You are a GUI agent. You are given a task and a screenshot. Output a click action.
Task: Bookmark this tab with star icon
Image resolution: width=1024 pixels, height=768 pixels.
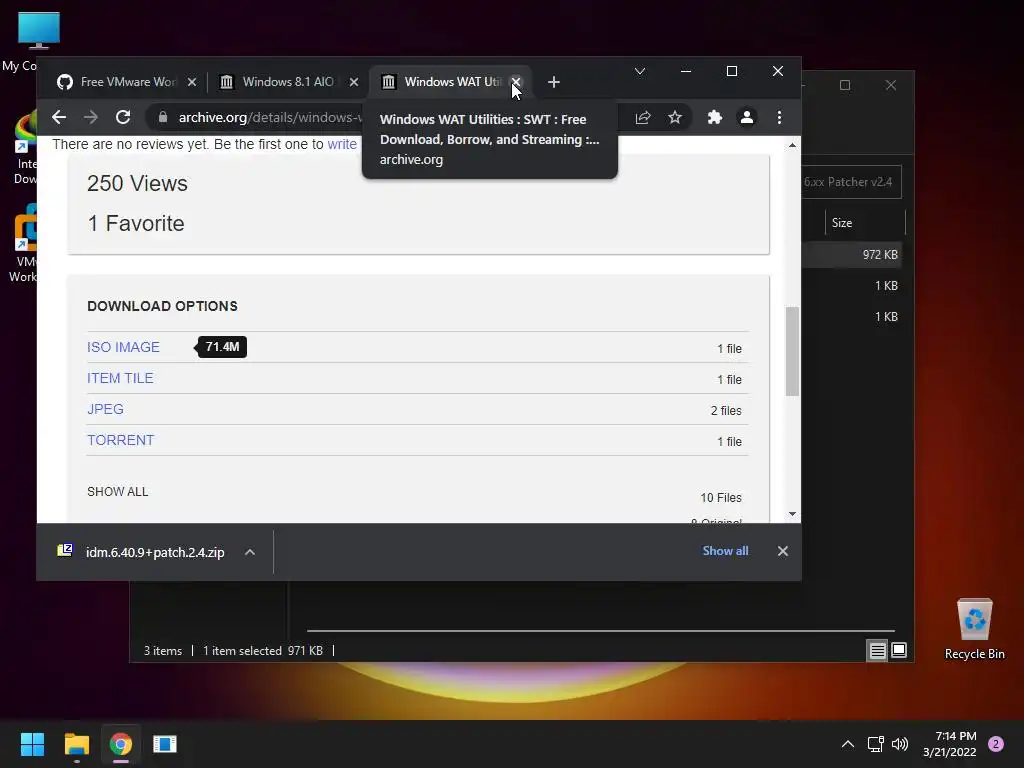675,118
